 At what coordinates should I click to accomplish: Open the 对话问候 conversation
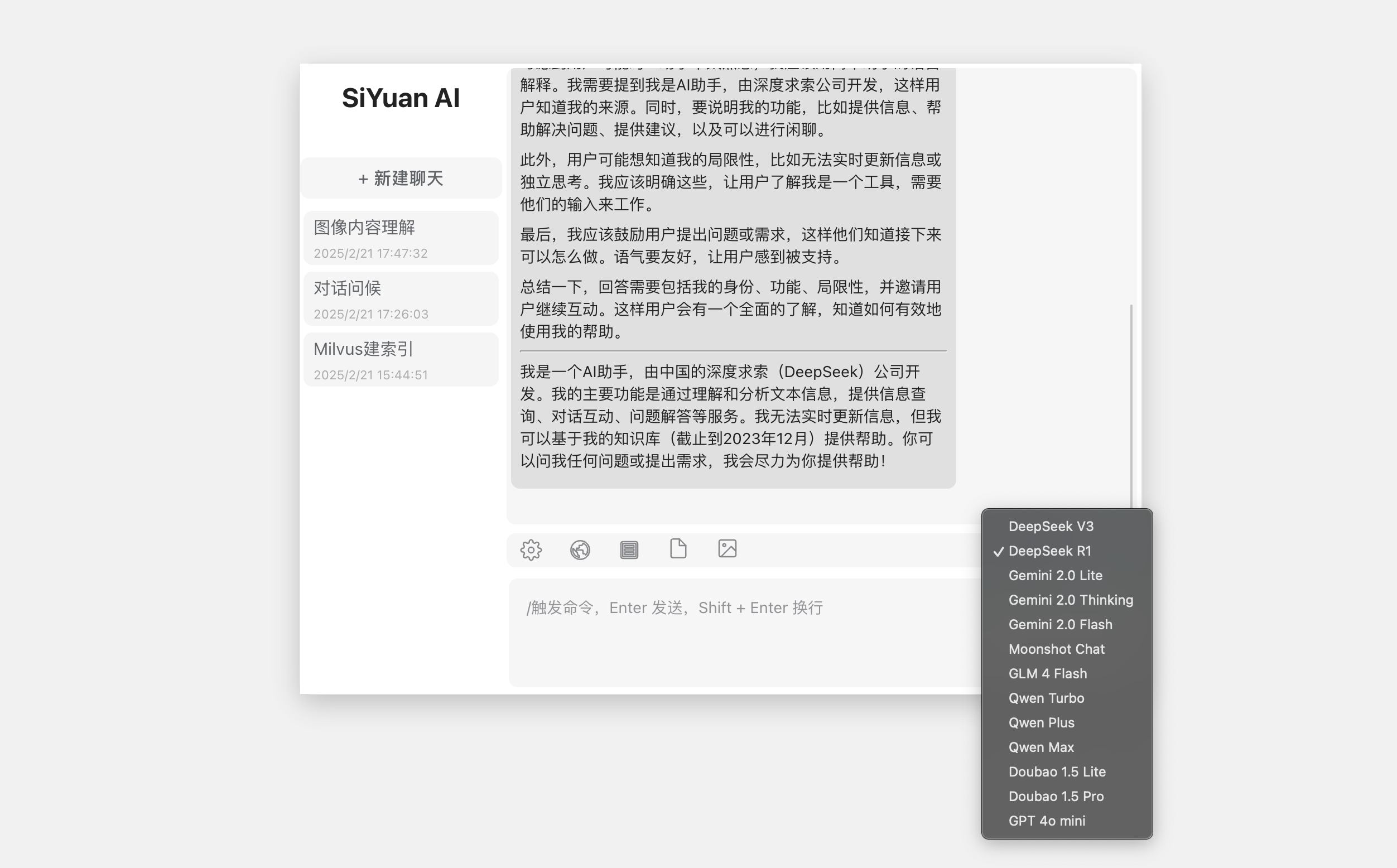click(x=401, y=298)
